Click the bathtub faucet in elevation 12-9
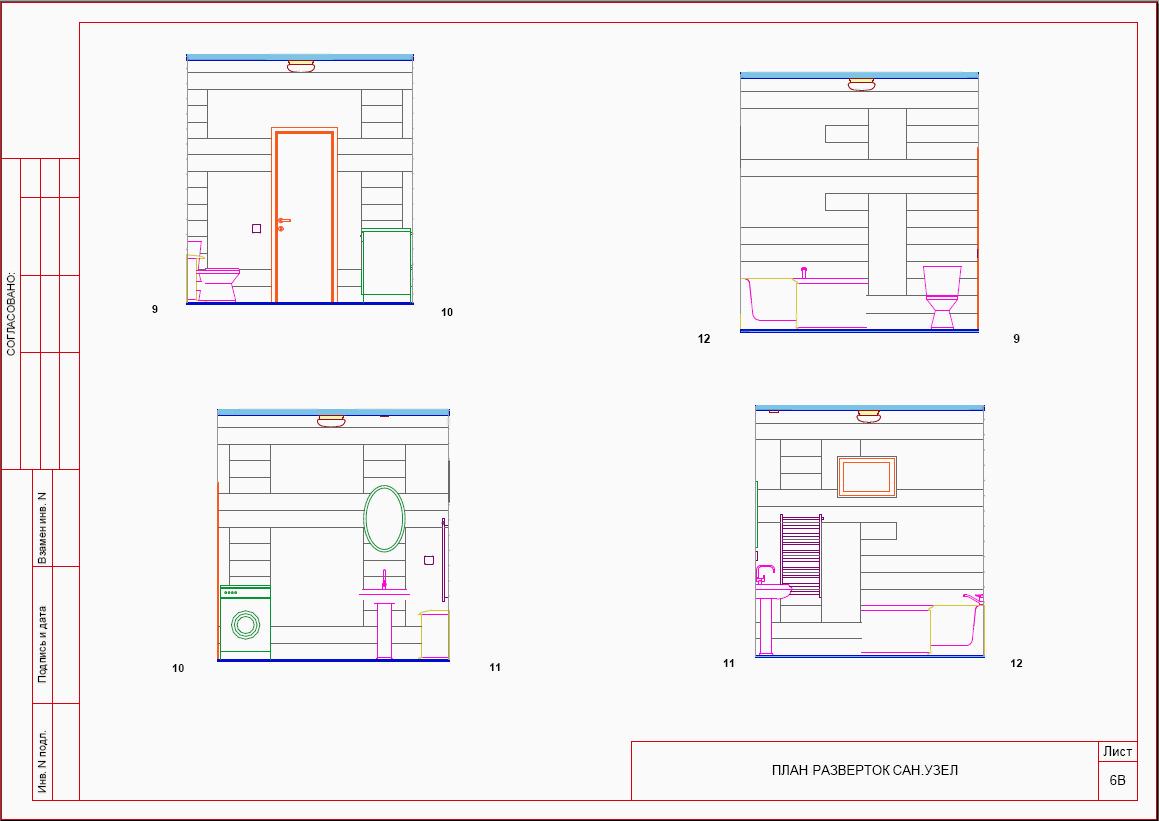1159x821 pixels. [x=804, y=273]
